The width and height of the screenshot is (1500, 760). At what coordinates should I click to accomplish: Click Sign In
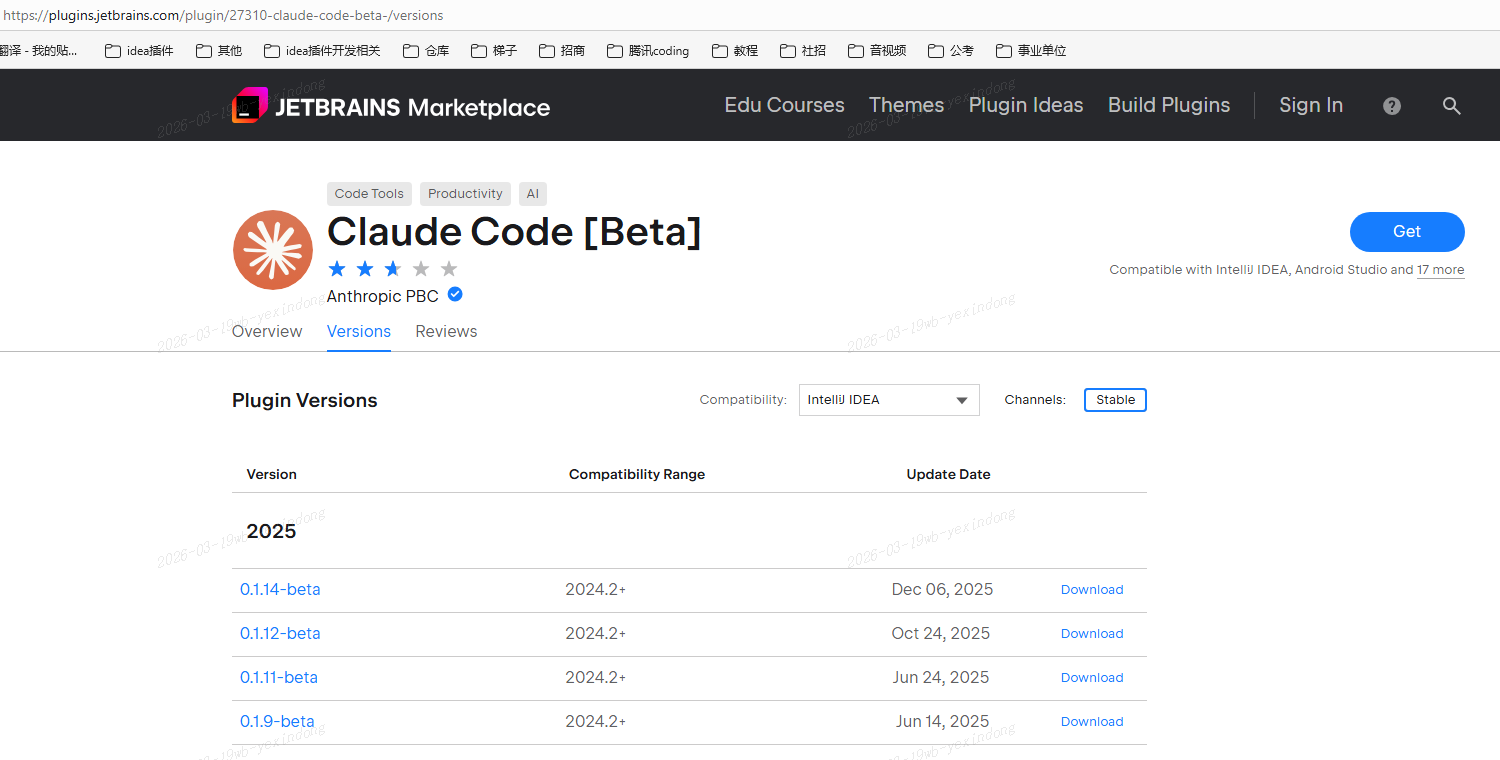pyautogui.click(x=1311, y=105)
